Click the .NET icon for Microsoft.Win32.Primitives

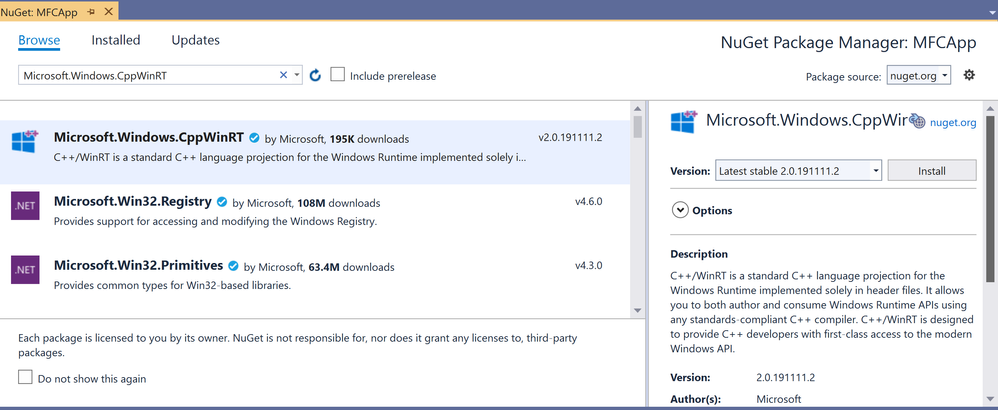tap(25, 269)
